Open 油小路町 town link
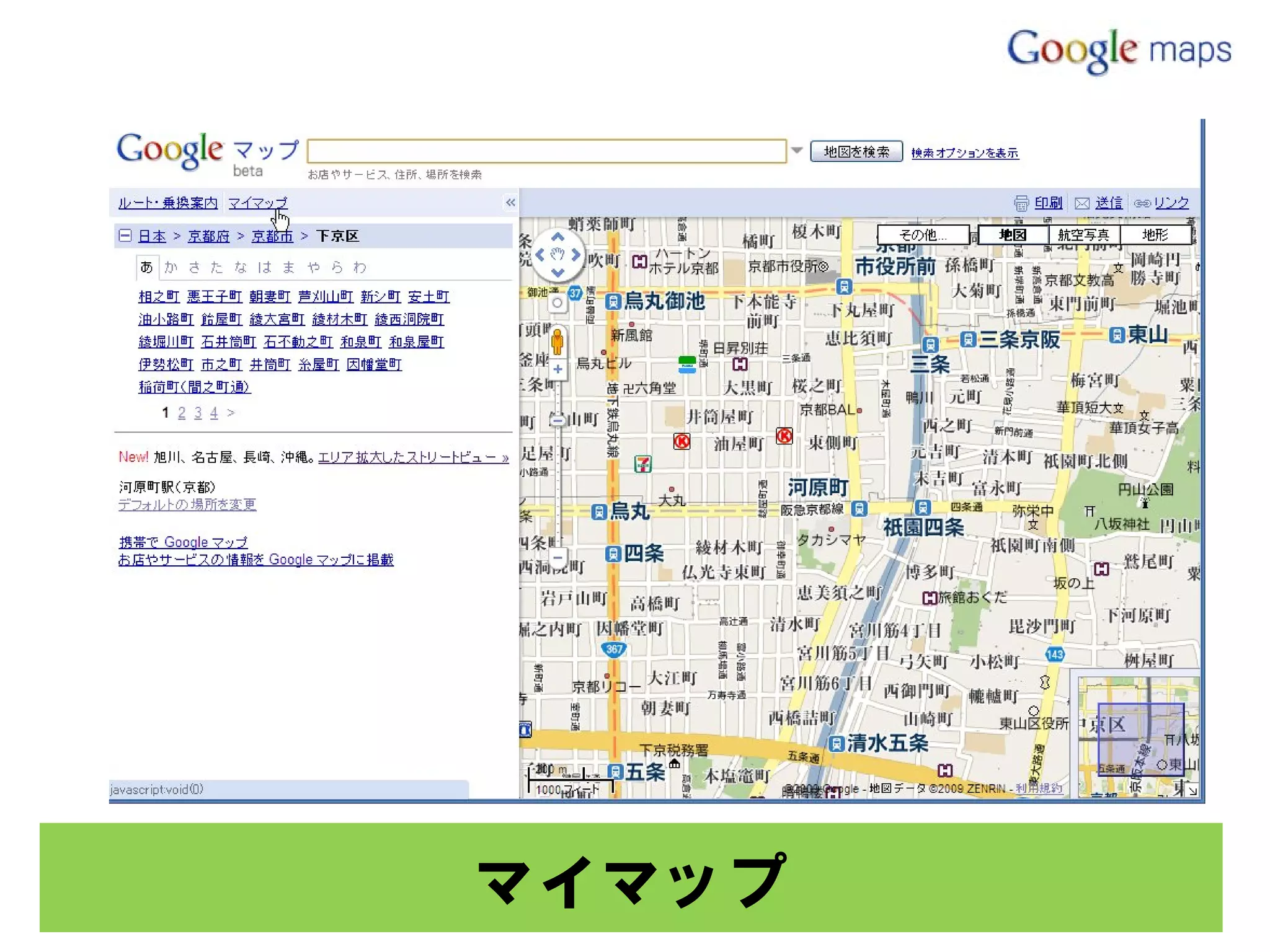The image size is (1270, 952). point(166,319)
